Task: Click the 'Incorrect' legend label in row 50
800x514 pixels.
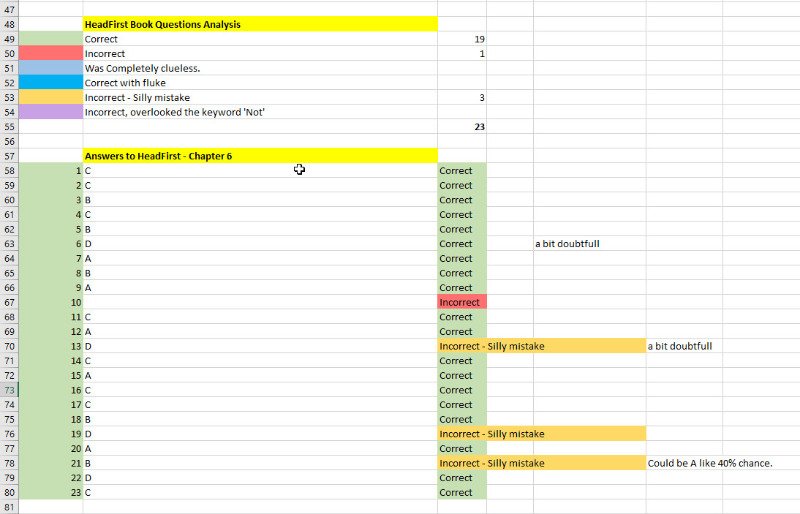Action: pos(260,54)
